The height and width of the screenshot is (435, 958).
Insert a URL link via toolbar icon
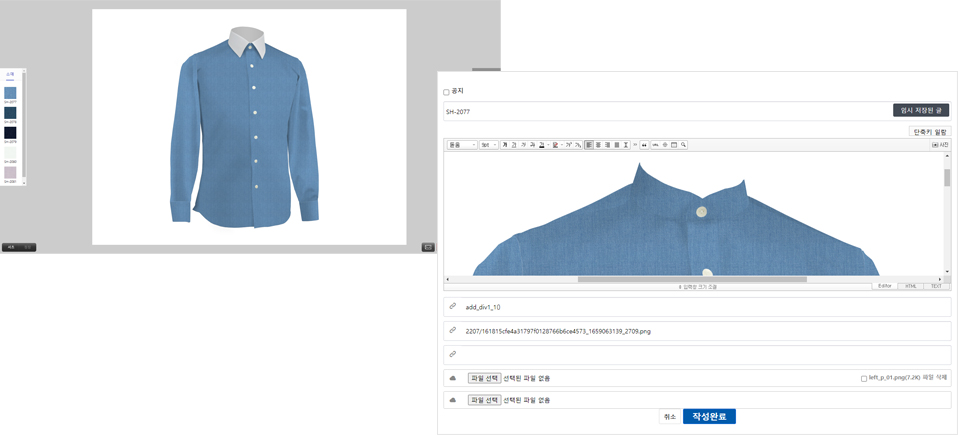[655, 145]
